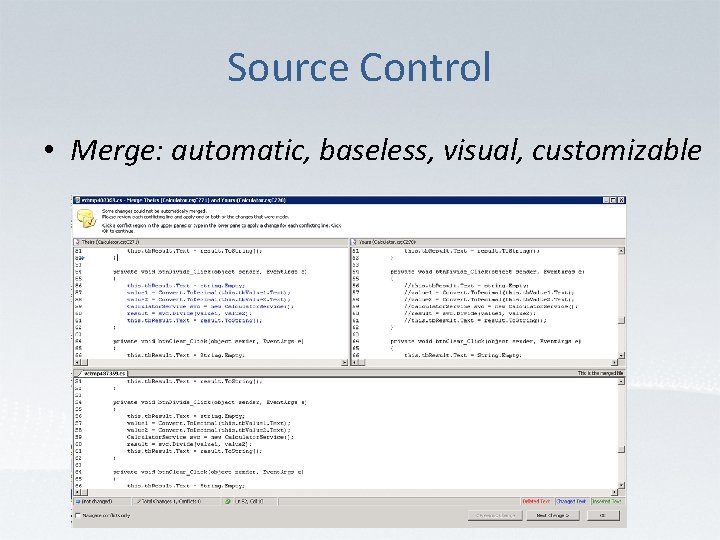Viewport: 720px width, 540px height.
Task: Click the file icon beside Yours pane header
Action: tap(354, 242)
